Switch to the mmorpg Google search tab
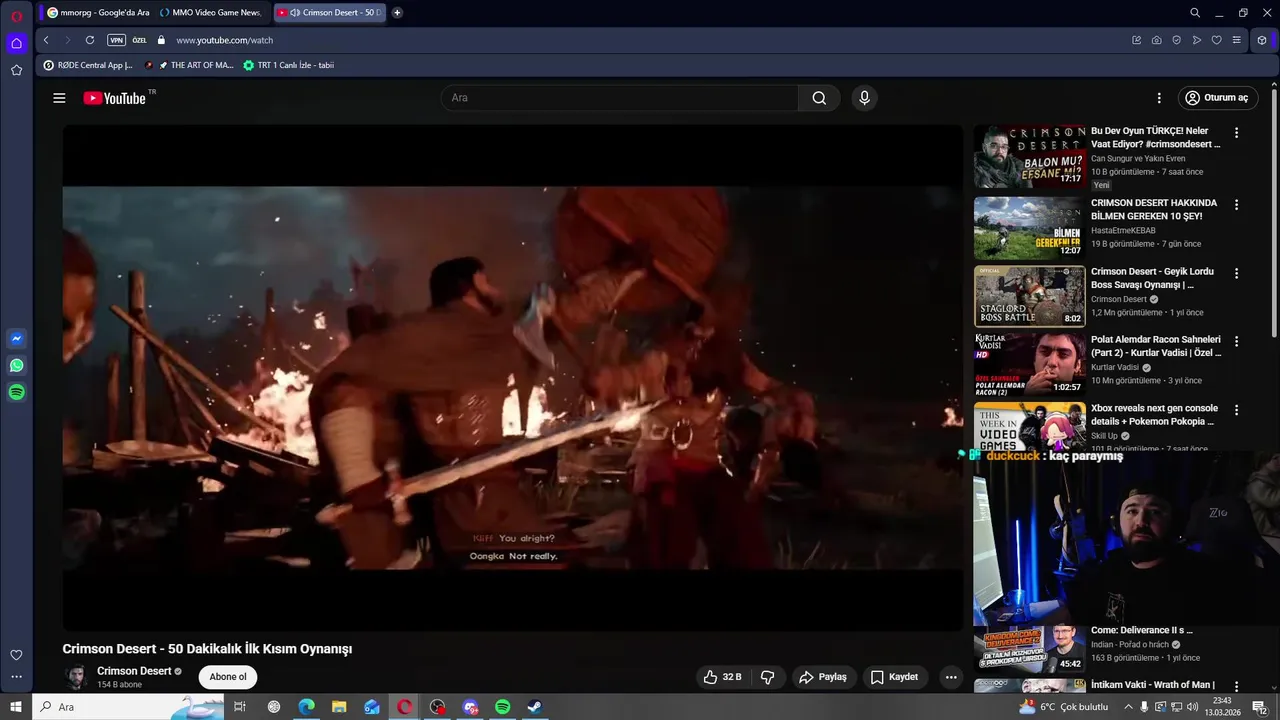Image resolution: width=1280 pixels, height=720 pixels. tap(98, 12)
